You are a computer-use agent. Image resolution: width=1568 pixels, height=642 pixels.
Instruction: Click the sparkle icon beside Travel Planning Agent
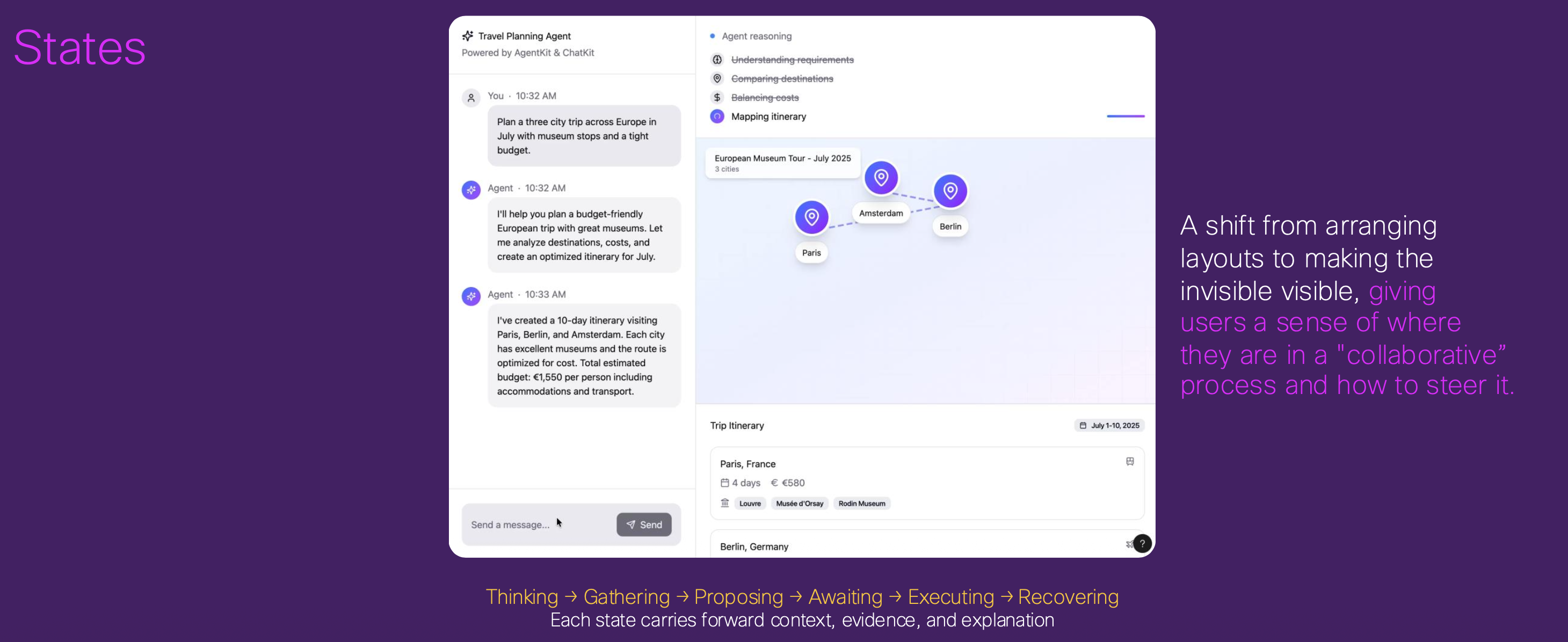(x=468, y=36)
